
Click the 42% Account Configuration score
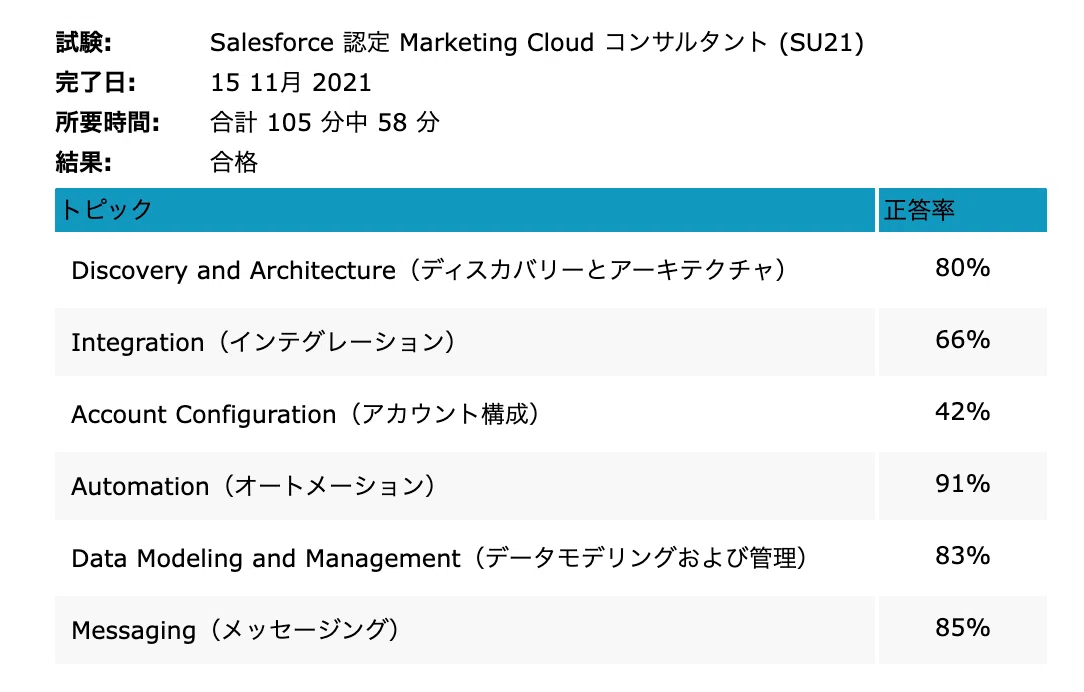962,411
